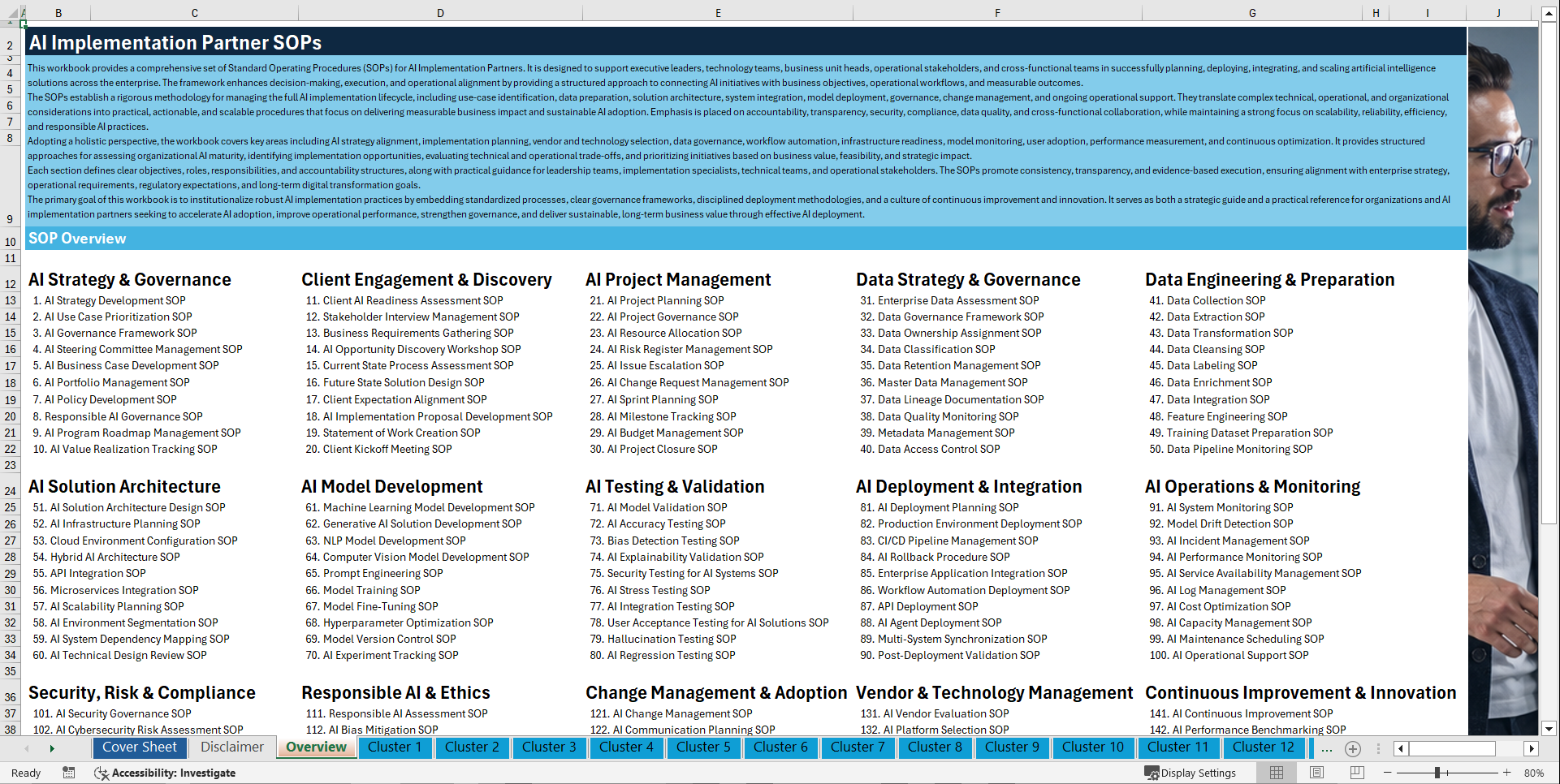Image resolution: width=1560 pixels, height=784 pixels.
Task: Click the zoom out minus button
Action: (x=1387, y=773)
